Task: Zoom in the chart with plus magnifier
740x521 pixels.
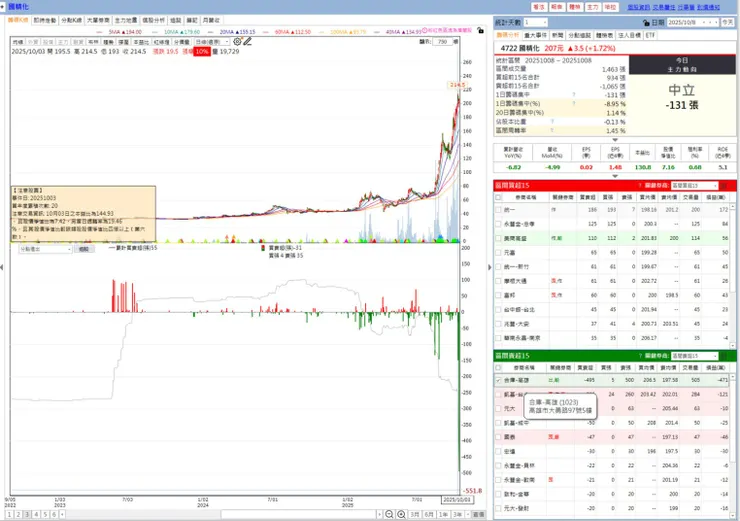Action: tap(401, 514)
